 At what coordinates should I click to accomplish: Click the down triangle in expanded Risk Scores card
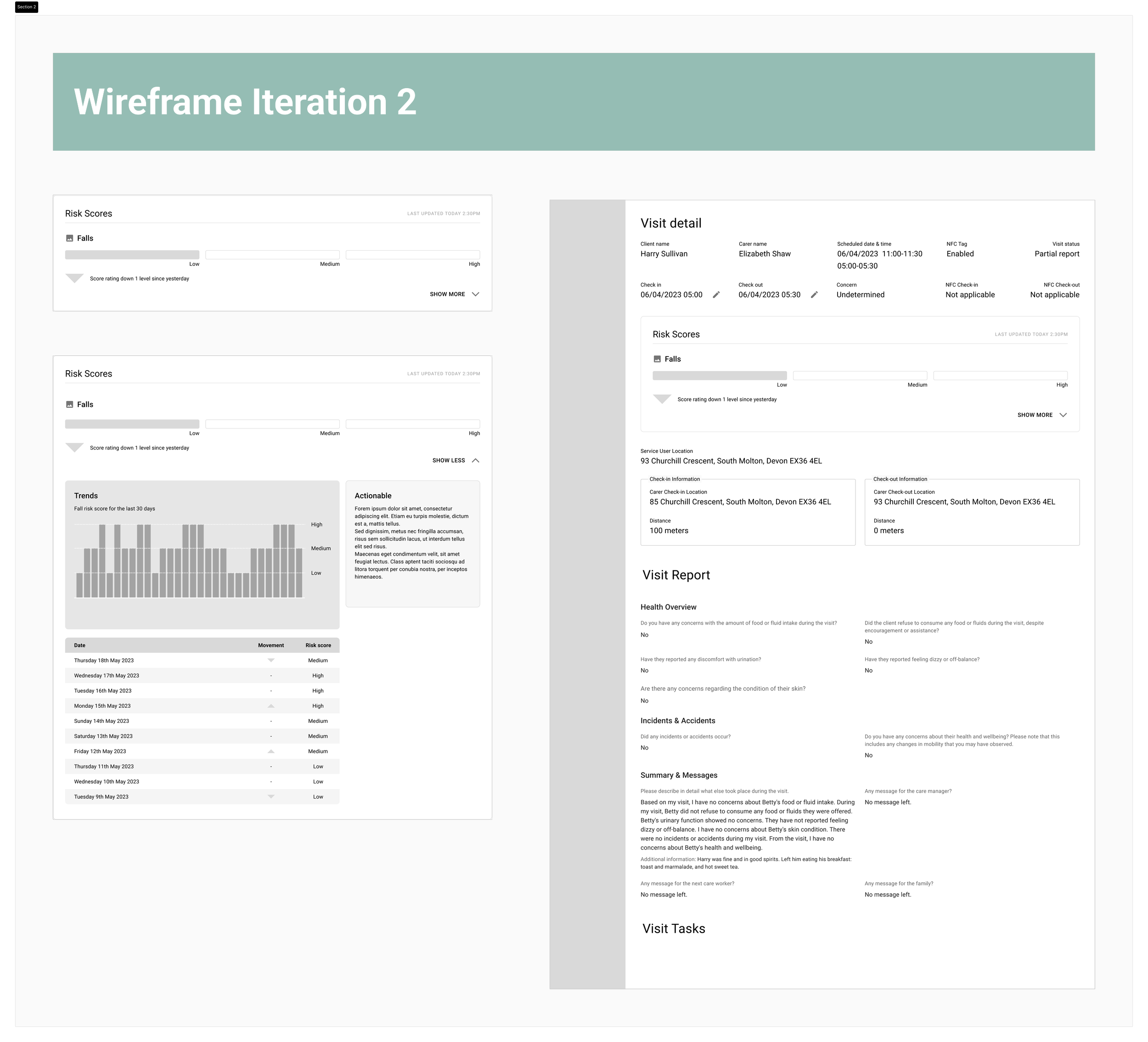[x=74, y=448]
